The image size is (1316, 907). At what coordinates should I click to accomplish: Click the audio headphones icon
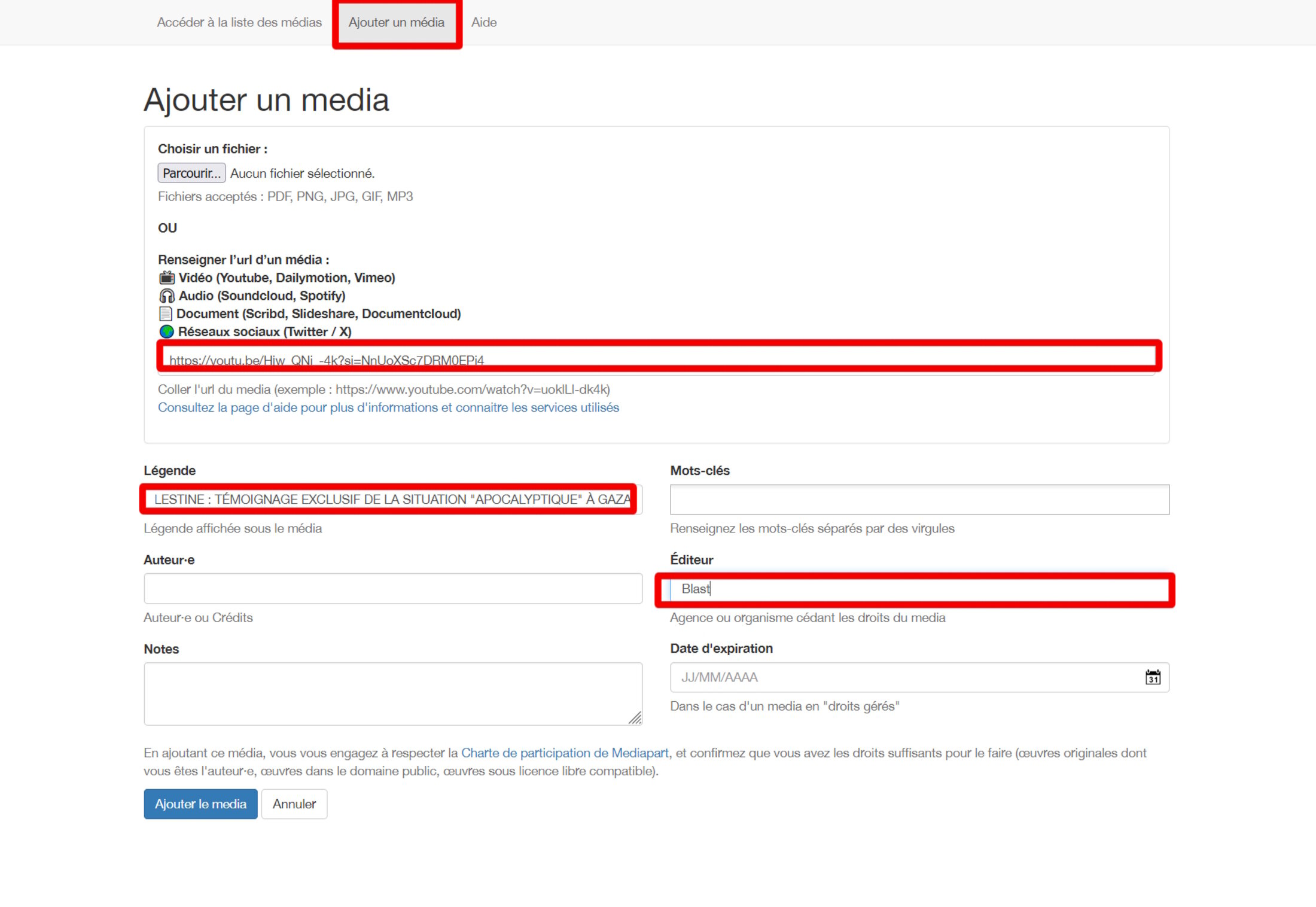pos(167,296)
